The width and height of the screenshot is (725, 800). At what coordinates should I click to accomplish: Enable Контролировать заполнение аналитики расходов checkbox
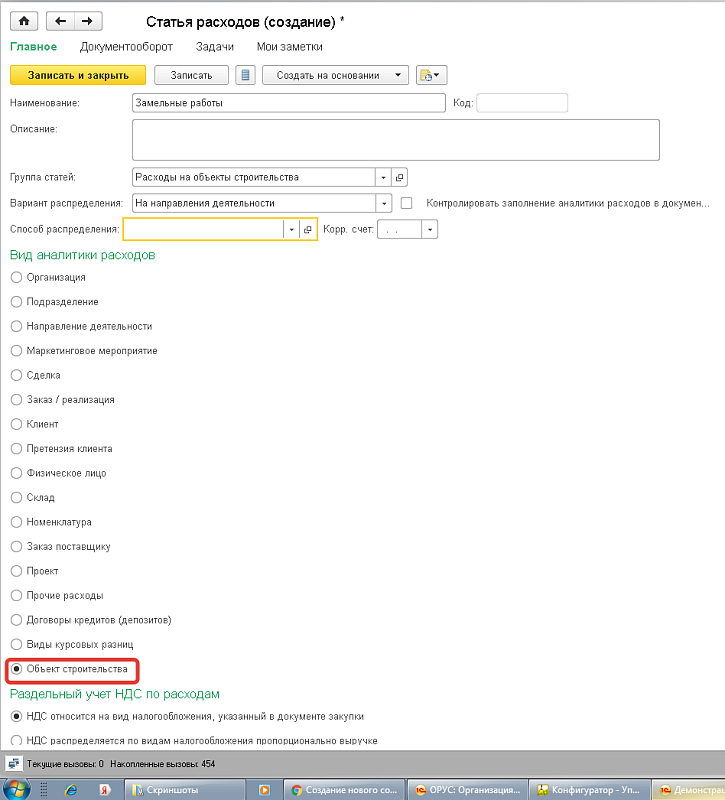pyautogui.click(x=407, y=203)
